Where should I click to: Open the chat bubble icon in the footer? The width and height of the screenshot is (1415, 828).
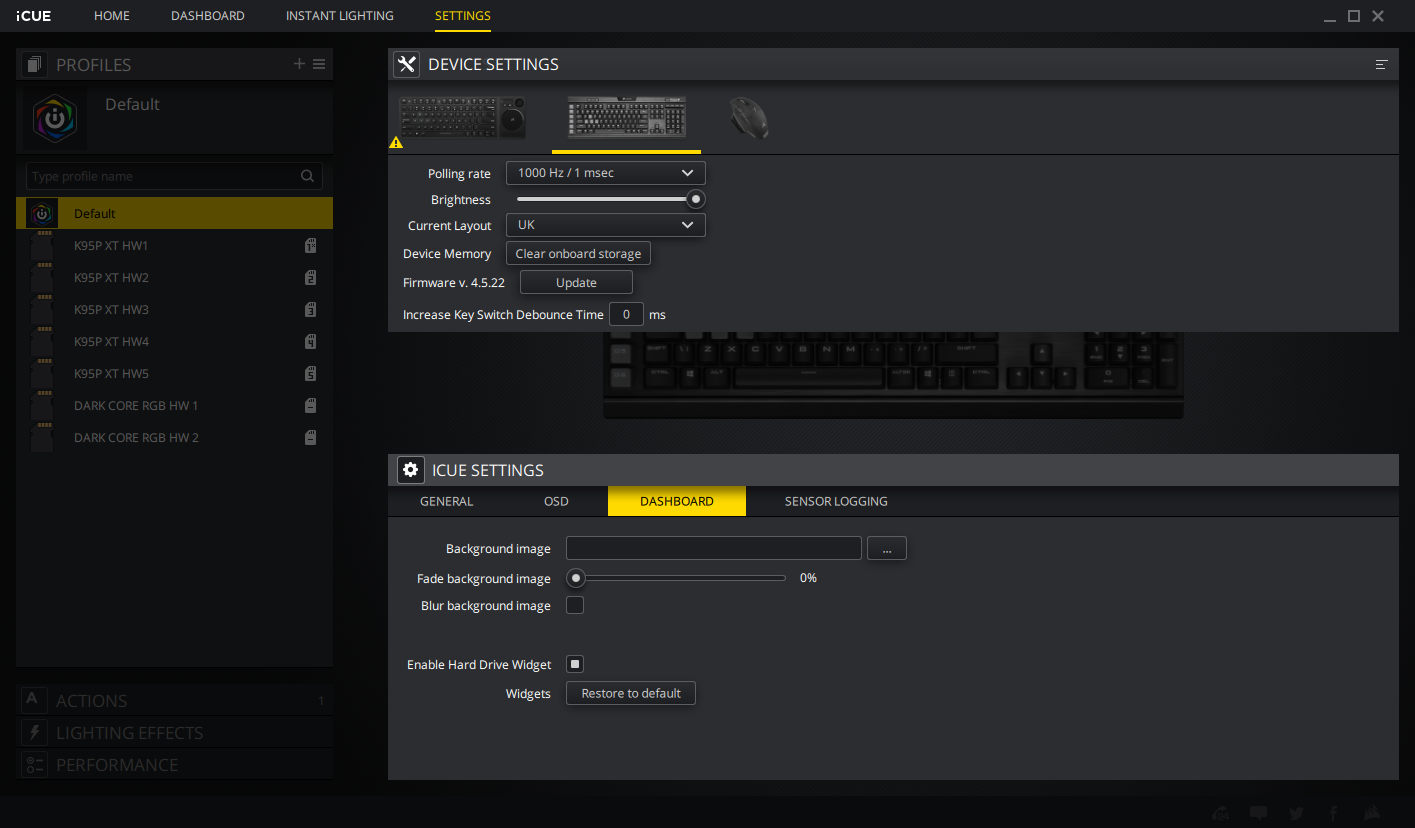click(1258, 813)
